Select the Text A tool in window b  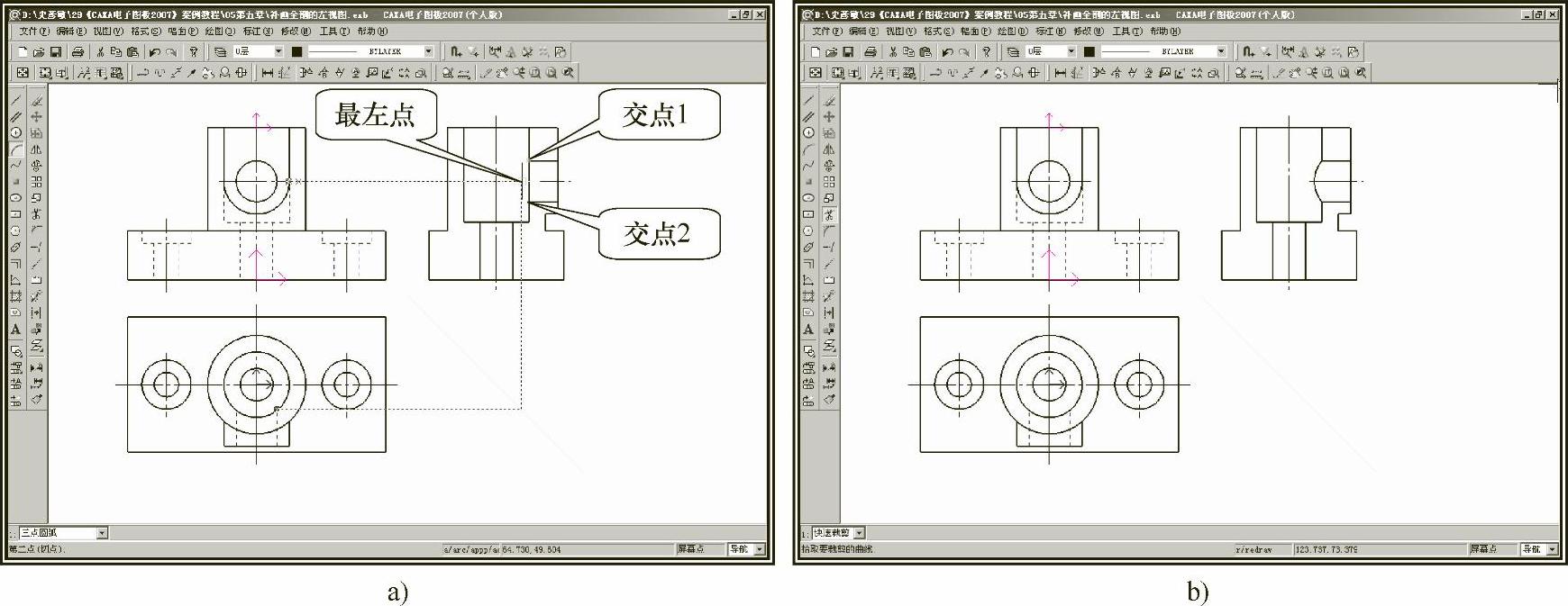[x=808, y=330]
